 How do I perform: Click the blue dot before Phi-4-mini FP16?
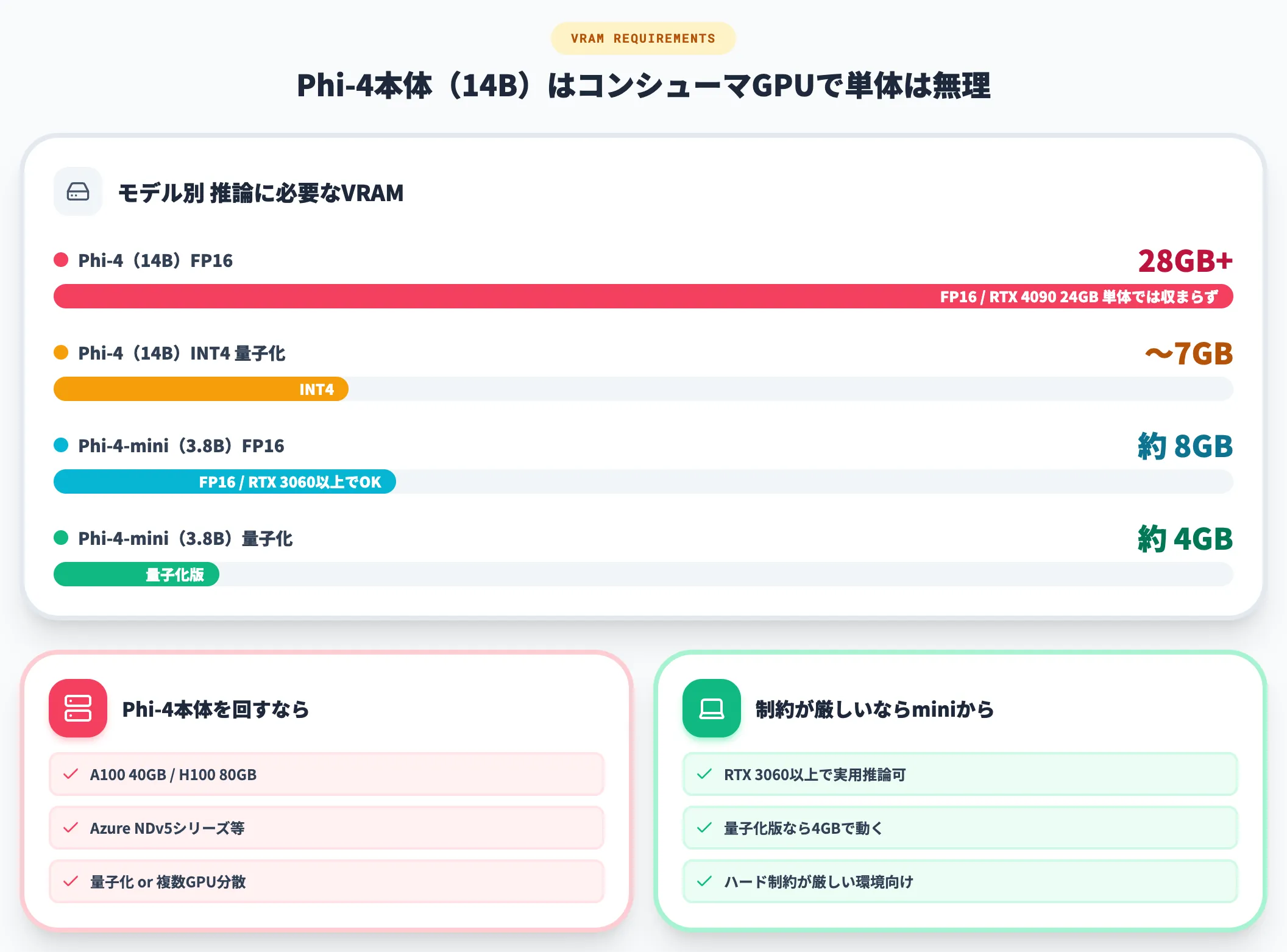(61, 446)
